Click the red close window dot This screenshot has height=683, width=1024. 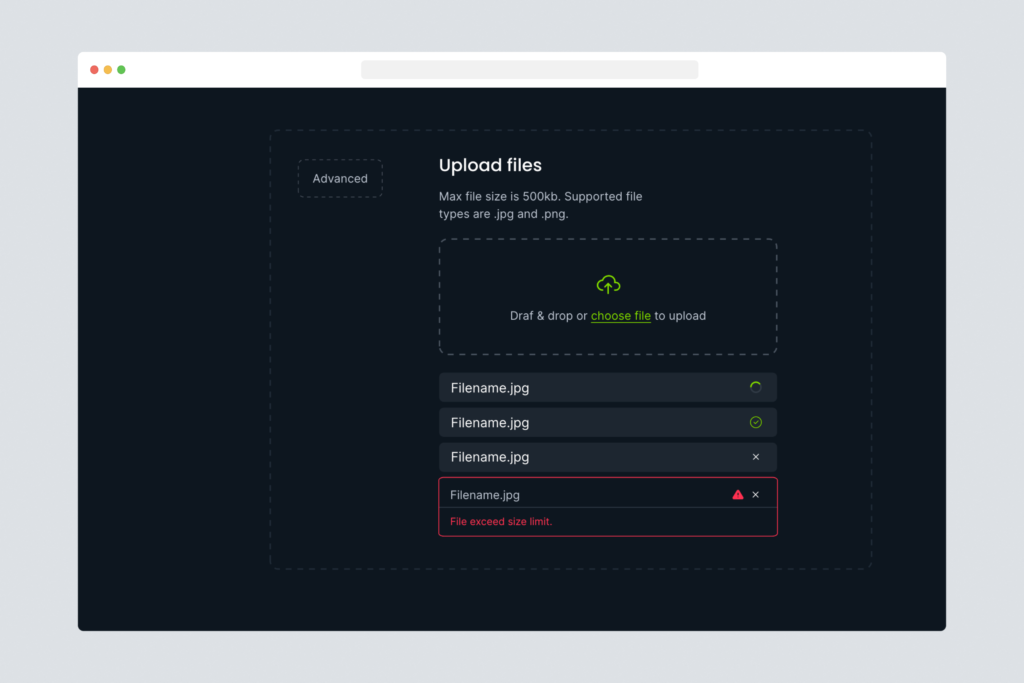pyautogui.click(x=94, y=70)
